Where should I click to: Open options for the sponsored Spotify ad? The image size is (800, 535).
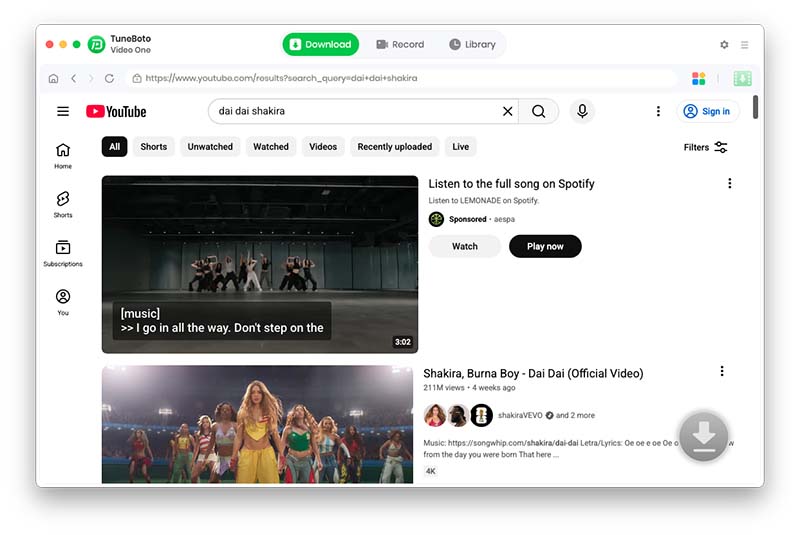730,183
